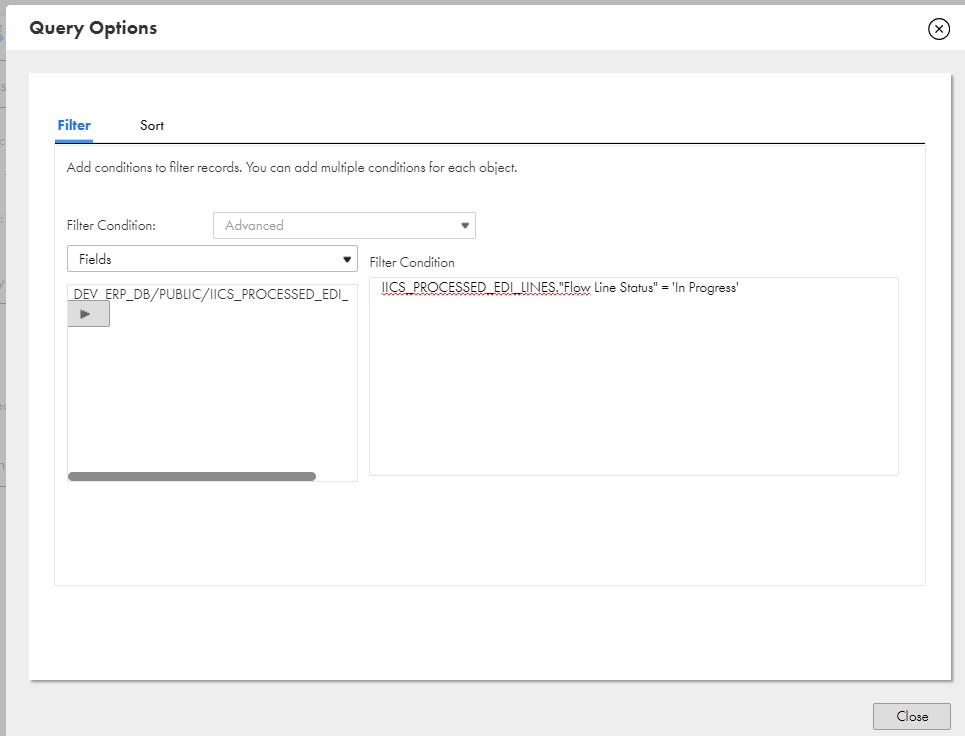
Task: Click the Filter Condition heading above the expression box
Action: (x=412, y=262)
